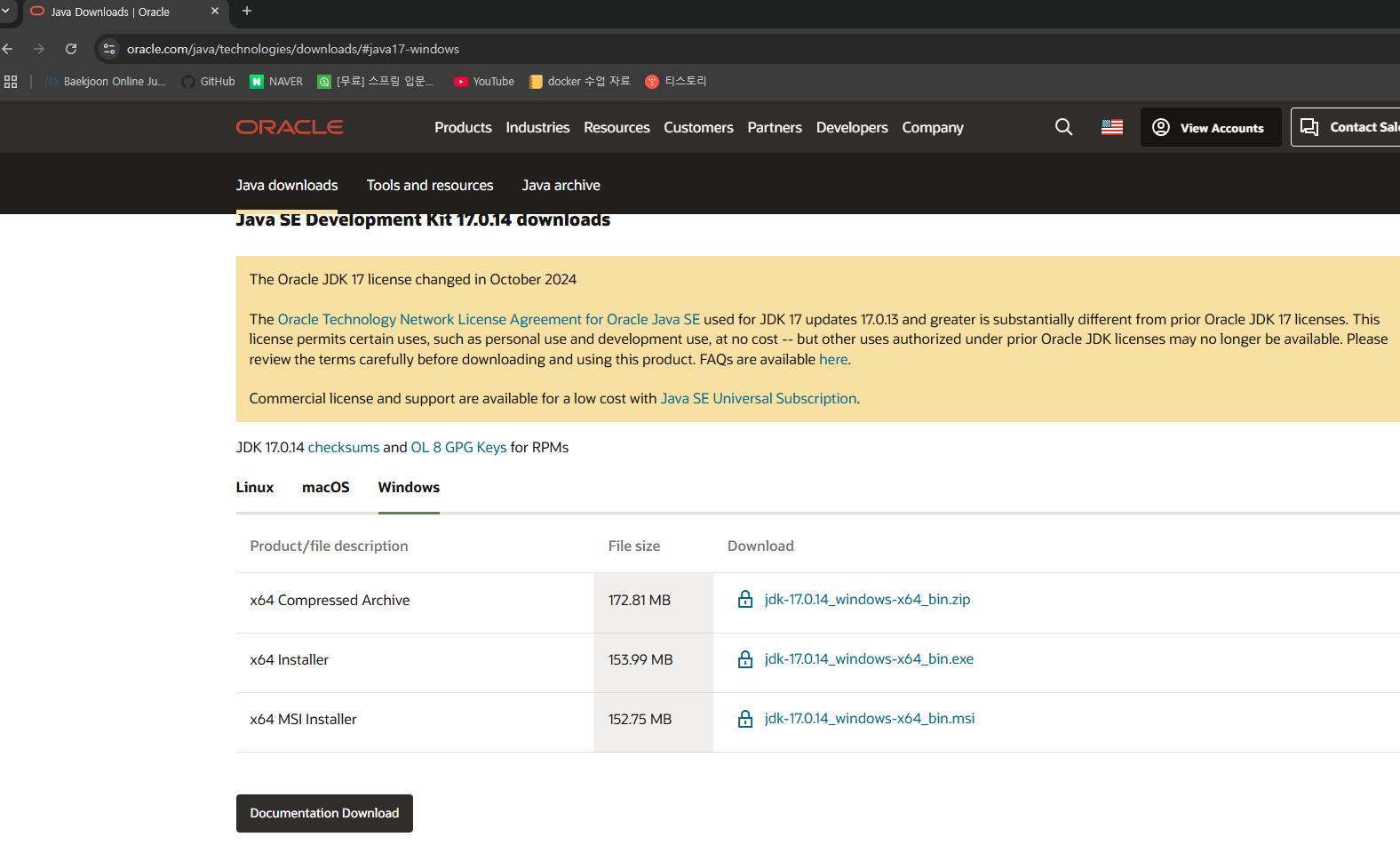Image resolution: width=1400 pixels, height=853 pixels.
Task: Open Baekjoon Online Judge bookmark
Action: (106, 81)
